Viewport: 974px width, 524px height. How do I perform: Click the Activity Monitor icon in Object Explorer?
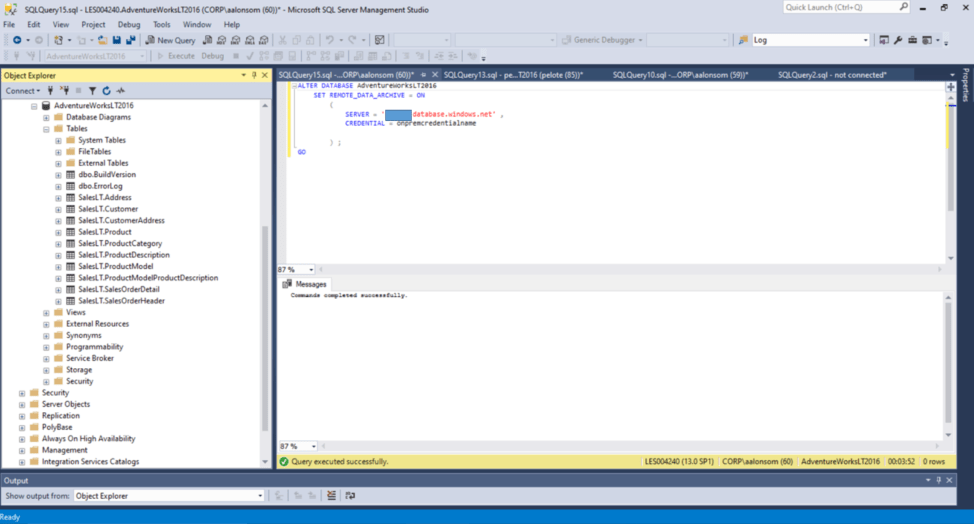pyautogui.click(x=120, y=91)
